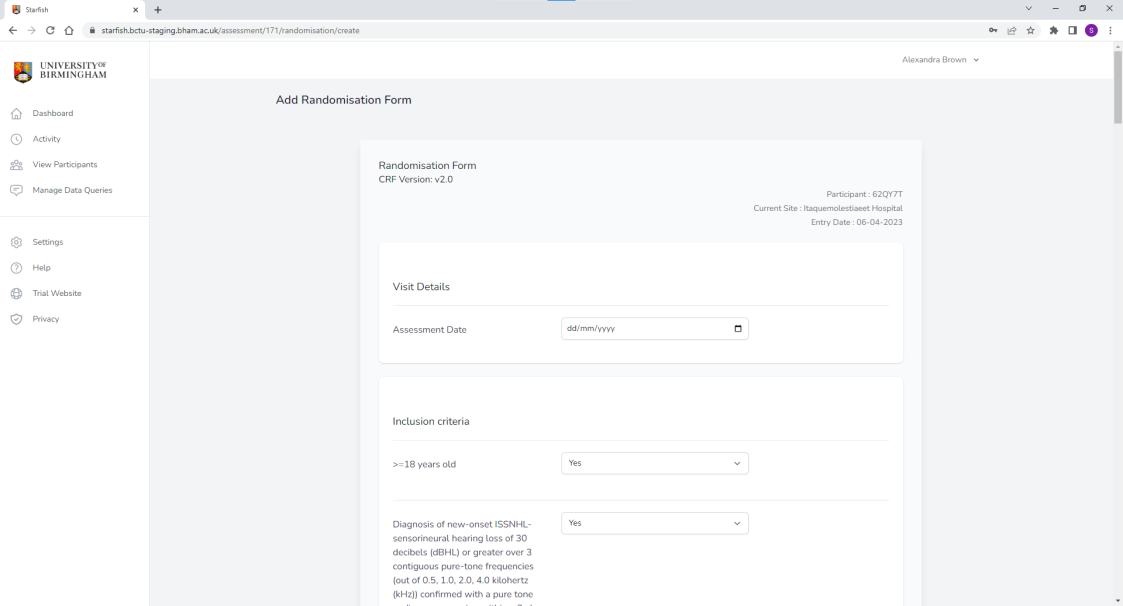Click the Settings gear icon in sidebar

pos(16,242)
